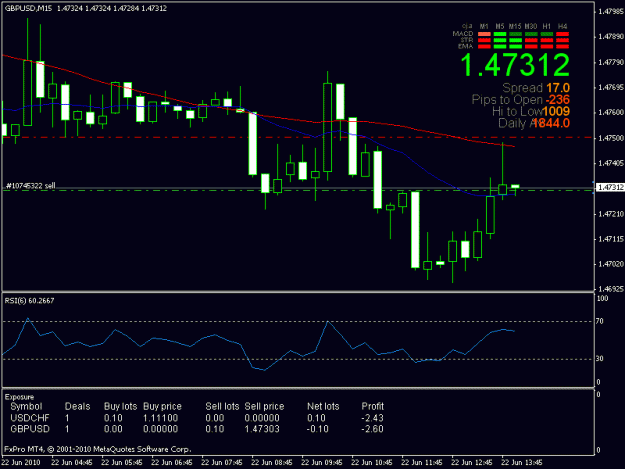Click the 1.47790 price scale label

pyautogui.click(x=611, y=63)
